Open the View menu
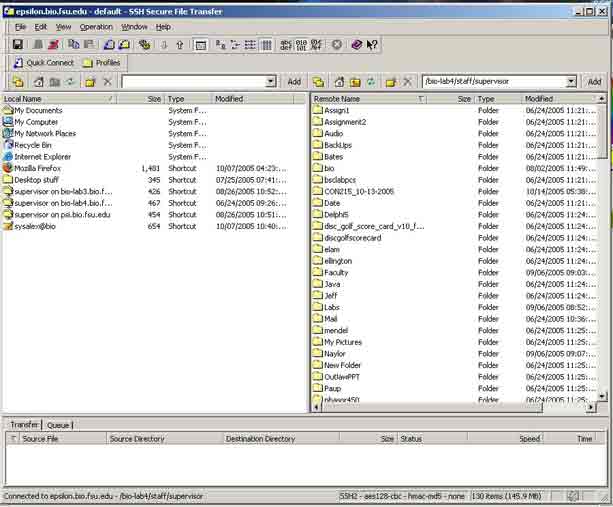The width and height of the screenshot is (613, 507). pyautogui.click(x=63, y=27)
